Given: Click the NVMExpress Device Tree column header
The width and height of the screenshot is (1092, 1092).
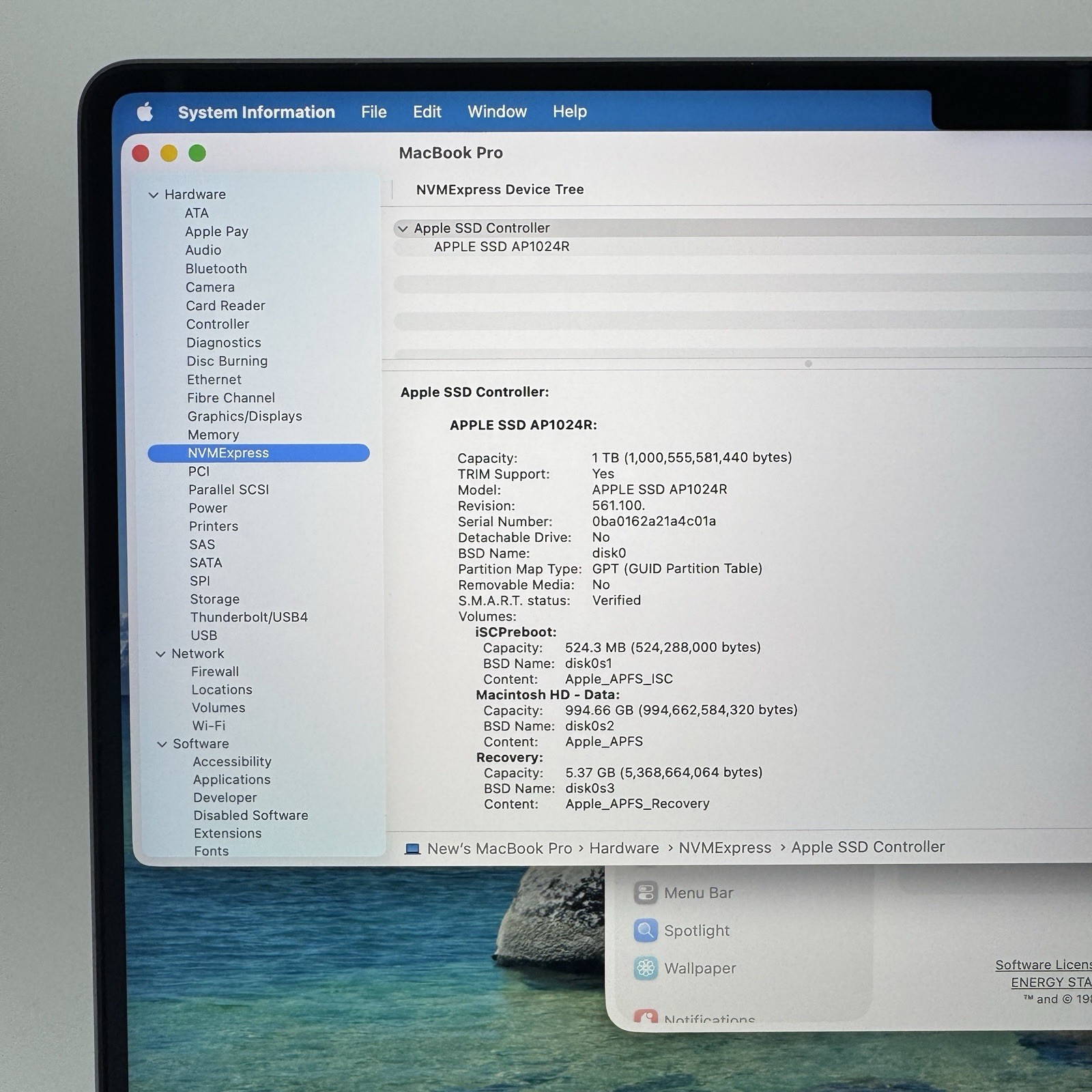Looking at the screenshot, I should tap(500, 190).
